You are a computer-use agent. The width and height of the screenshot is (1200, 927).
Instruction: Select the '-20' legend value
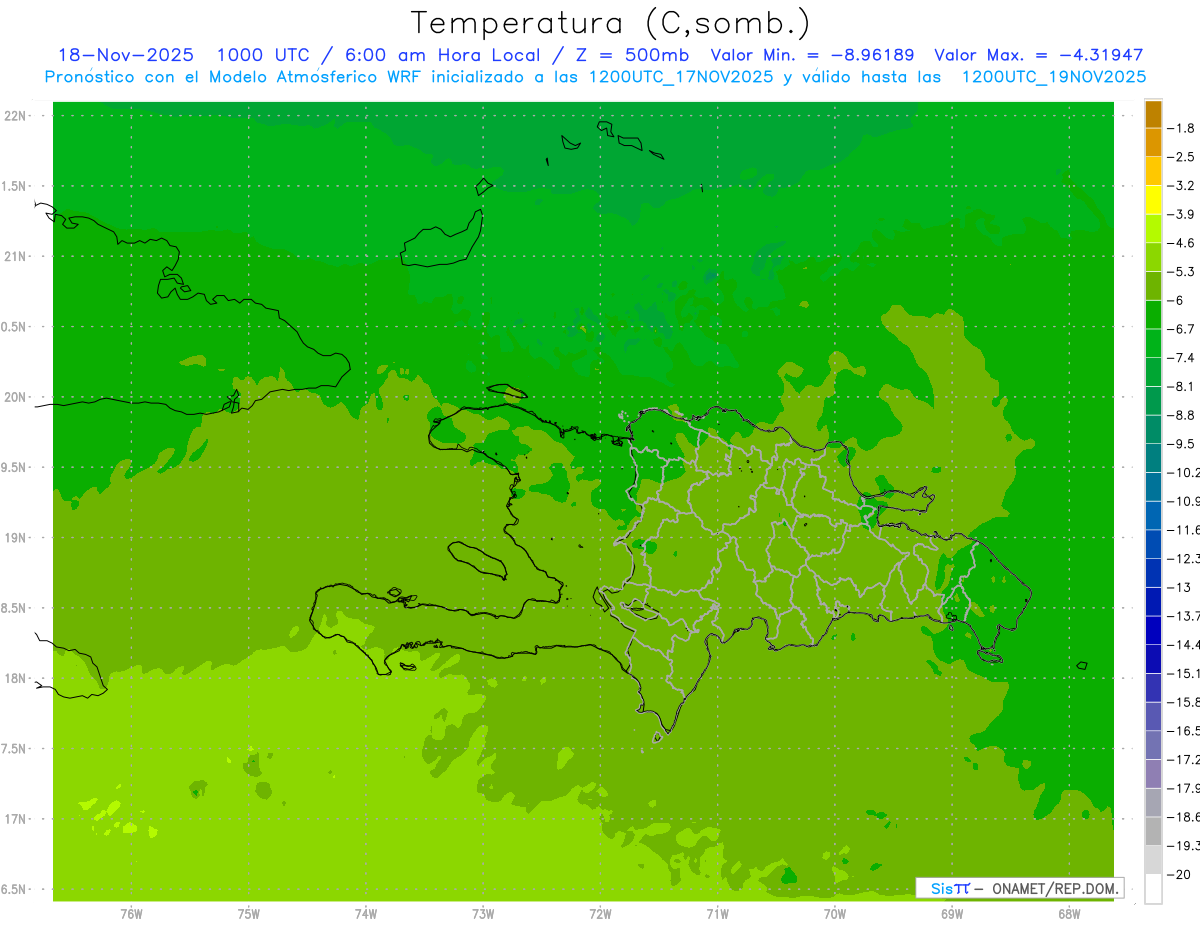(1179, 874)
